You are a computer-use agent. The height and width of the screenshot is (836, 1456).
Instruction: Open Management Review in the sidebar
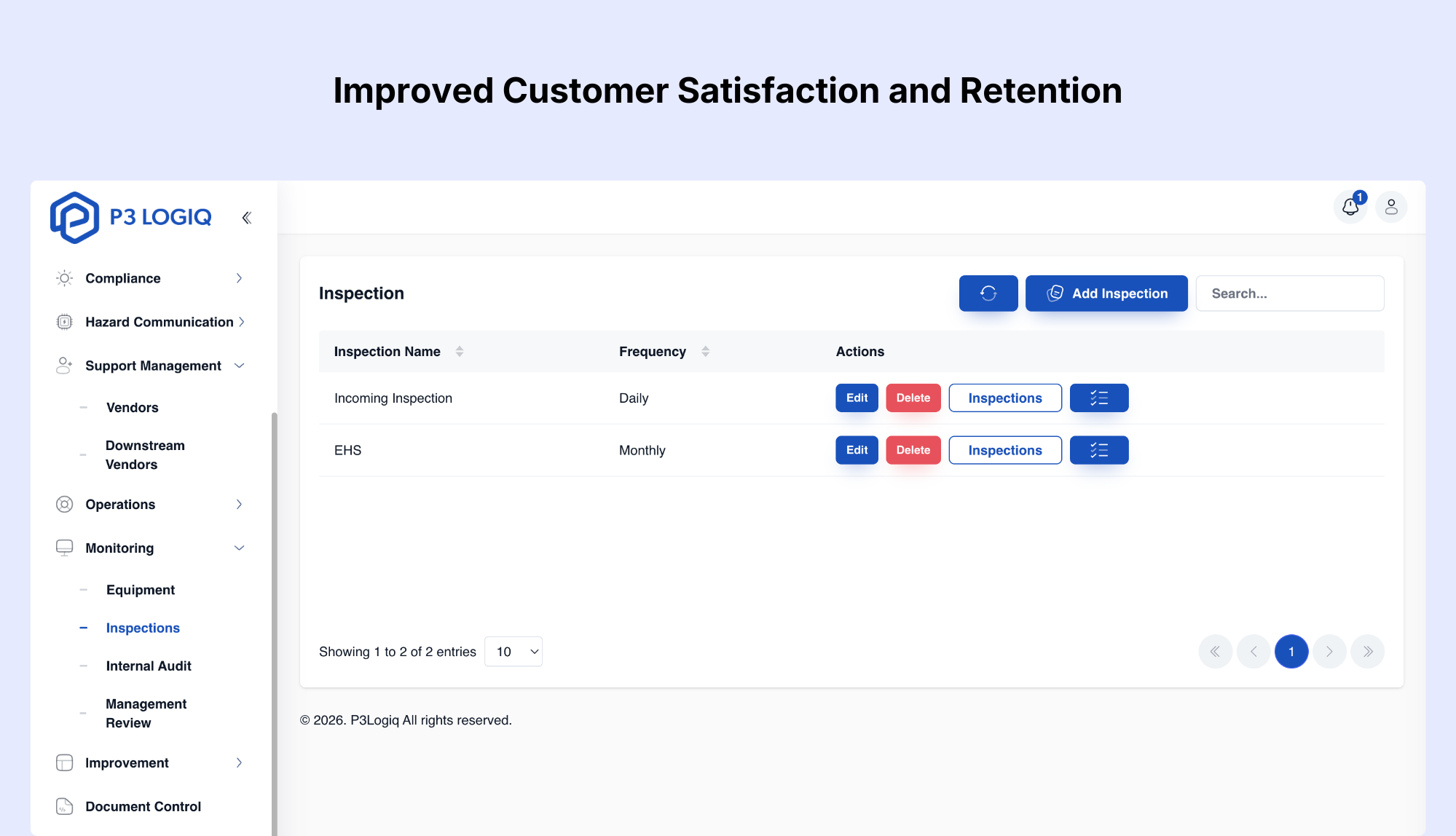click(x=146, y=714)
